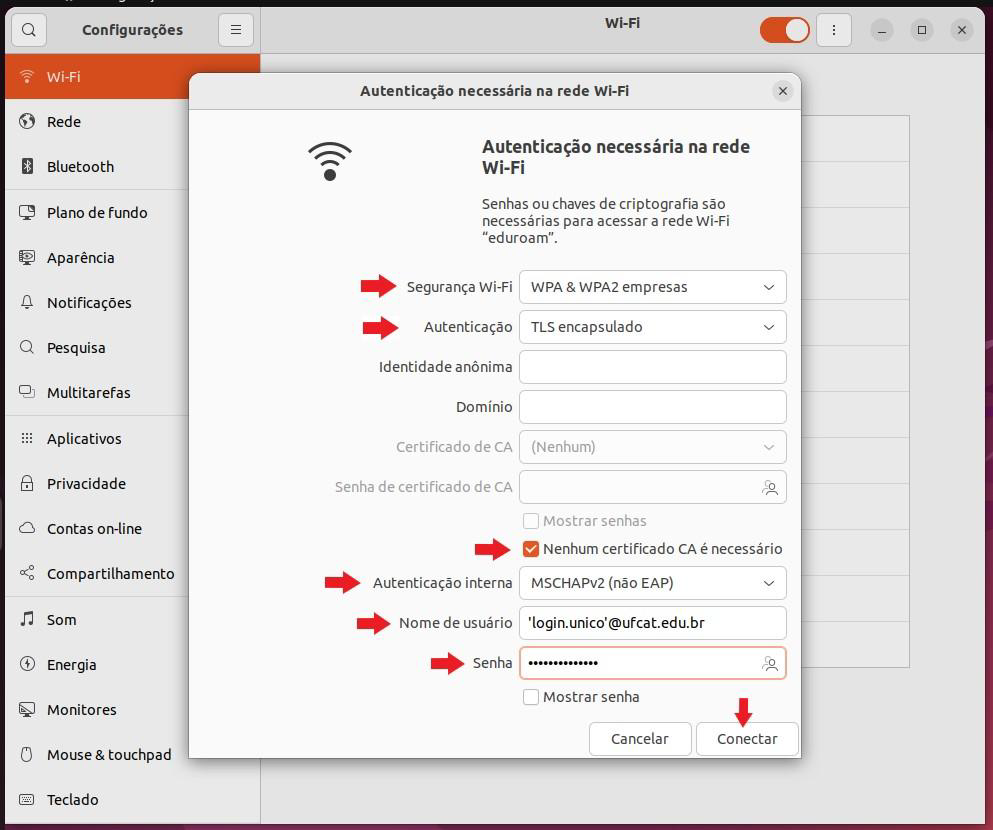993x830 pixels.
Task: Click the Pesquisa magnifier icon in sidebar
Action: pyautogui.click(x=27, y=348)
